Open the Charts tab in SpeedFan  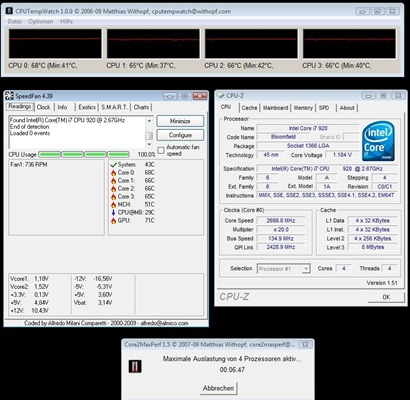pyautogui.click(x=141, y=107)
